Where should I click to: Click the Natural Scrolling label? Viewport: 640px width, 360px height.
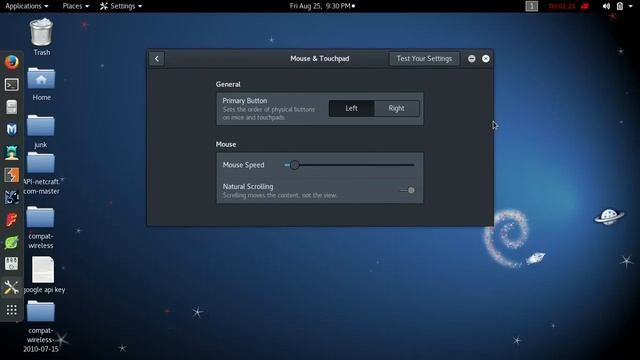248,187
